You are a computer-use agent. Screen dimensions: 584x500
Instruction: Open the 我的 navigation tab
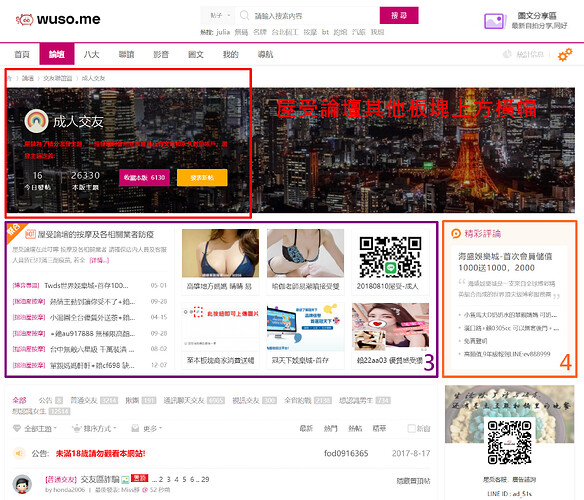(230, 54)
